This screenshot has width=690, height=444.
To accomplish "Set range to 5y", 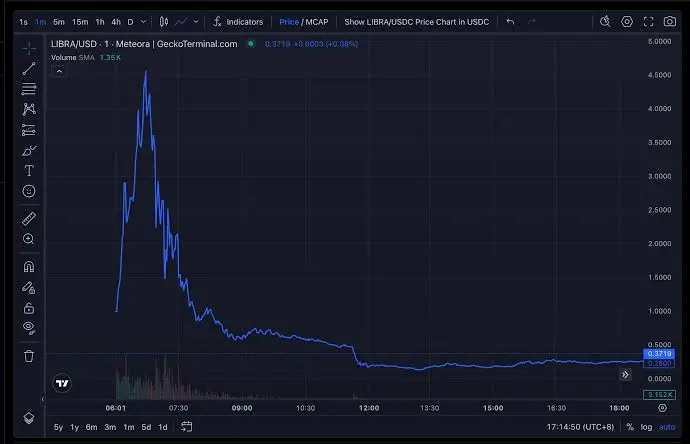I will (x=58, y=427).
